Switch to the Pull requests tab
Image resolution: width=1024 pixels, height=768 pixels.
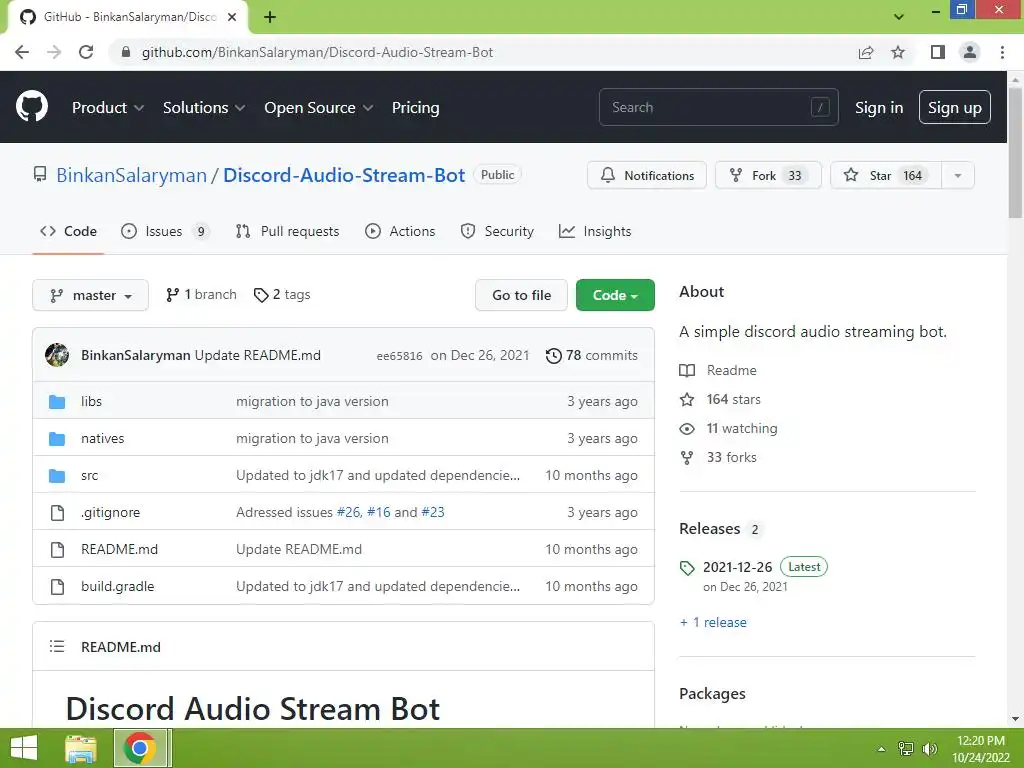pyautogui.click(x=287, y=231)
